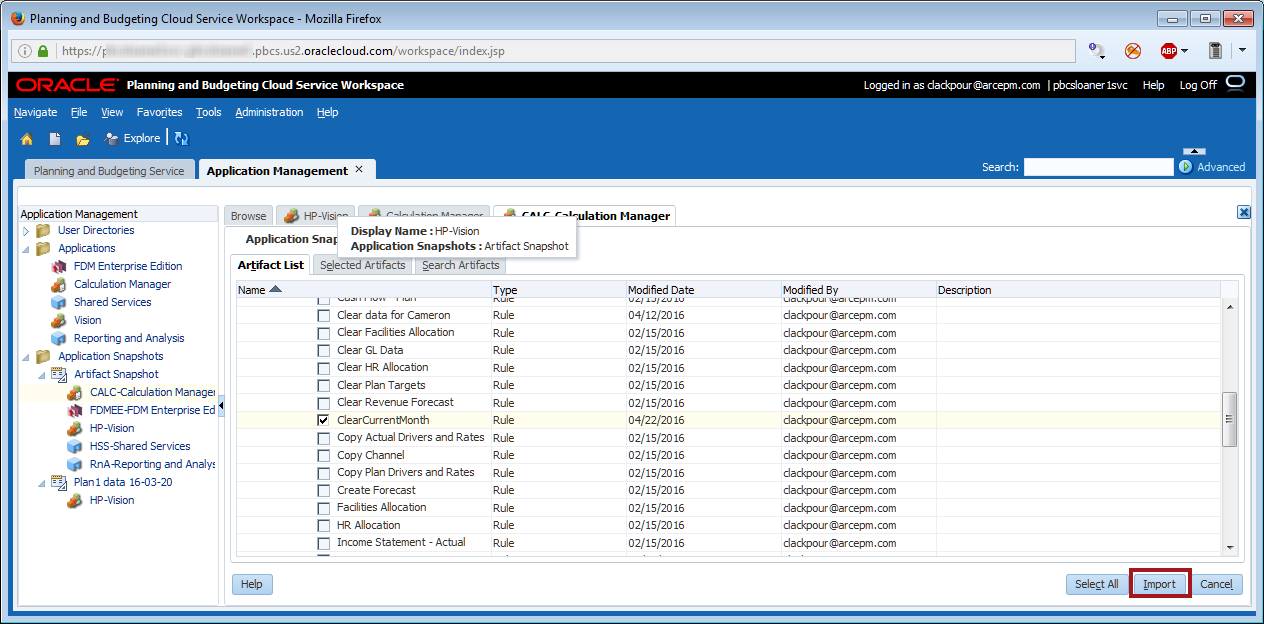
Task: Click the Help button at bottom left
Action: point(252,584)
